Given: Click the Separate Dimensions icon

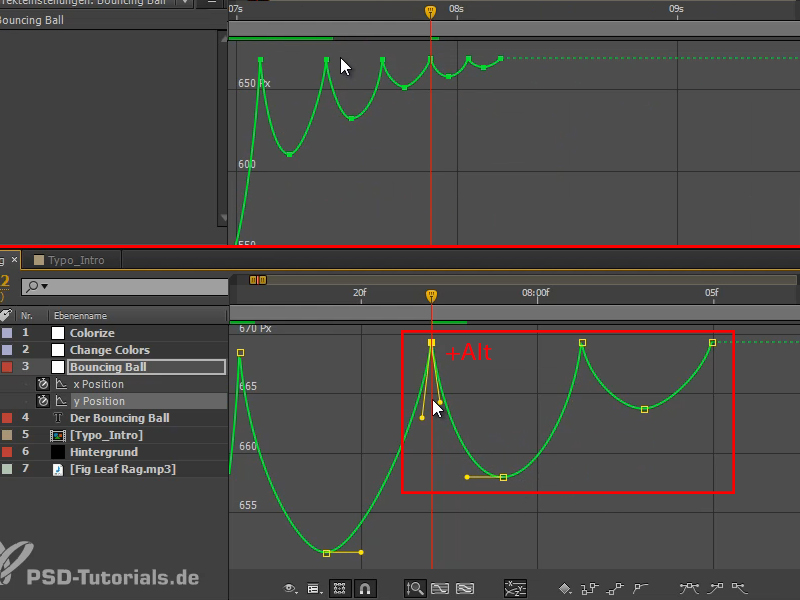Looking at the screenshot, I should point(514,588).
